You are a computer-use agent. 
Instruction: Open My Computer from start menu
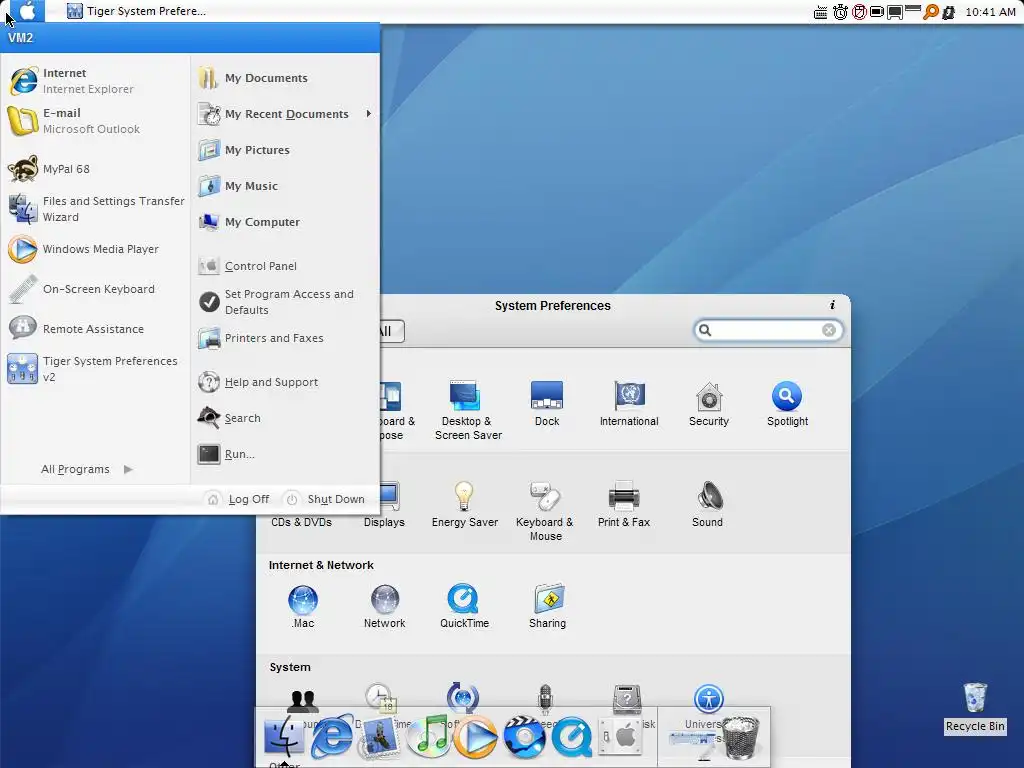click(285, 222)
